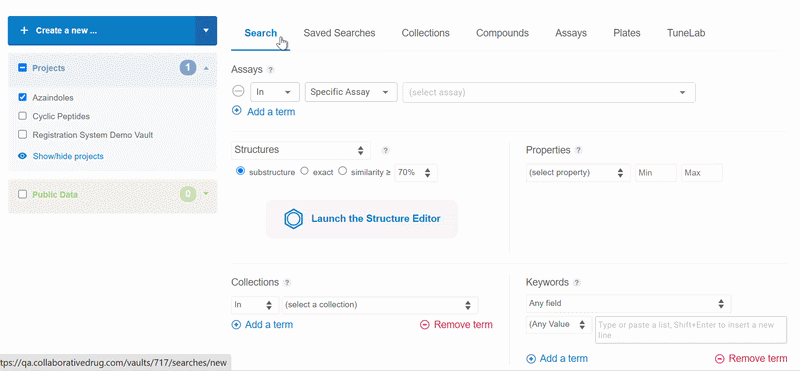Check the Cyclic Peptides project
Image resolution: width=800 pixels, height=371 pixels.
tap(22, 116)
